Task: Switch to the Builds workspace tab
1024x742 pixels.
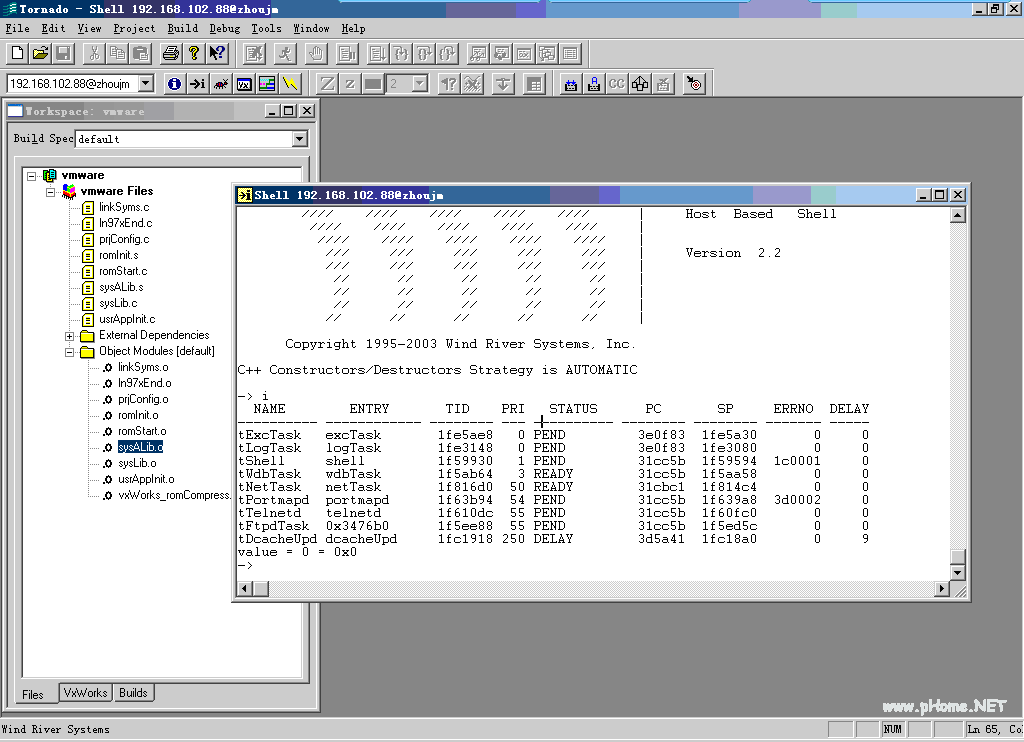Action: click(133, 693)
